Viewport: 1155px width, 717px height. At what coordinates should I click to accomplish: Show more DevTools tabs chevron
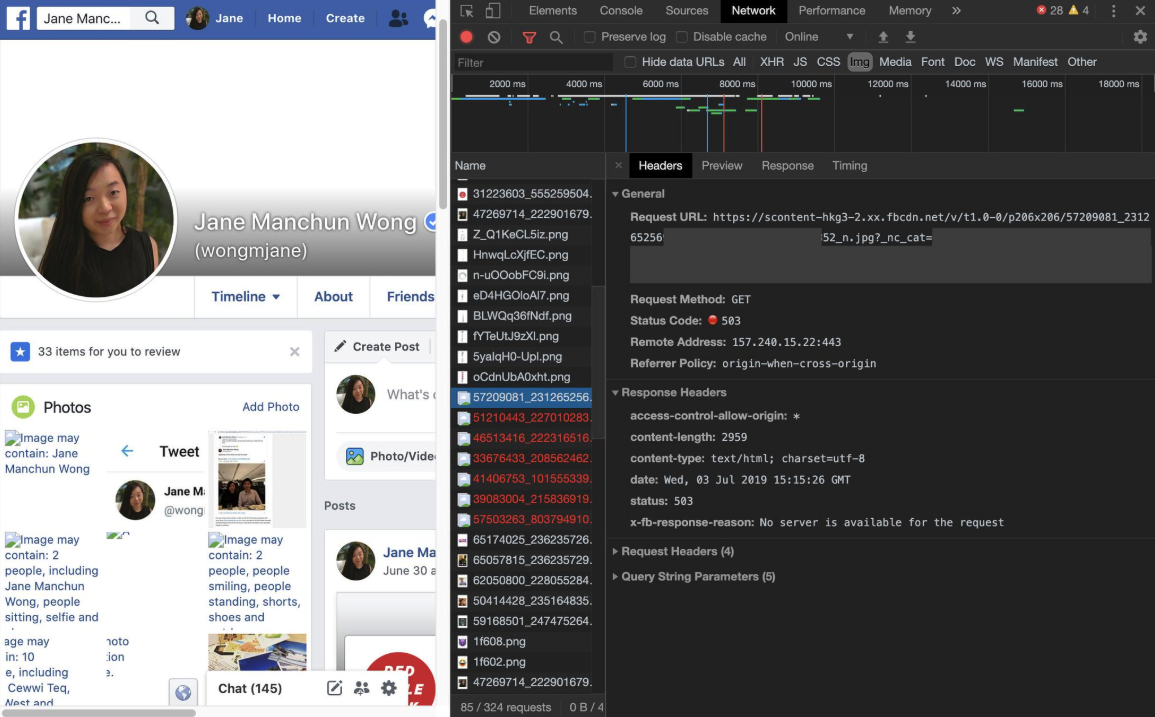coord(956,10)
